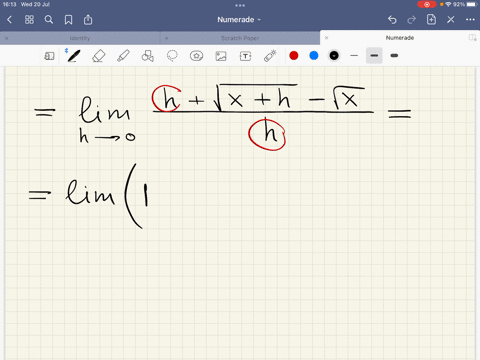Close the Numerade tab
Screen dimensions: 480x360
pyautogui.click(x=327, y=38)
